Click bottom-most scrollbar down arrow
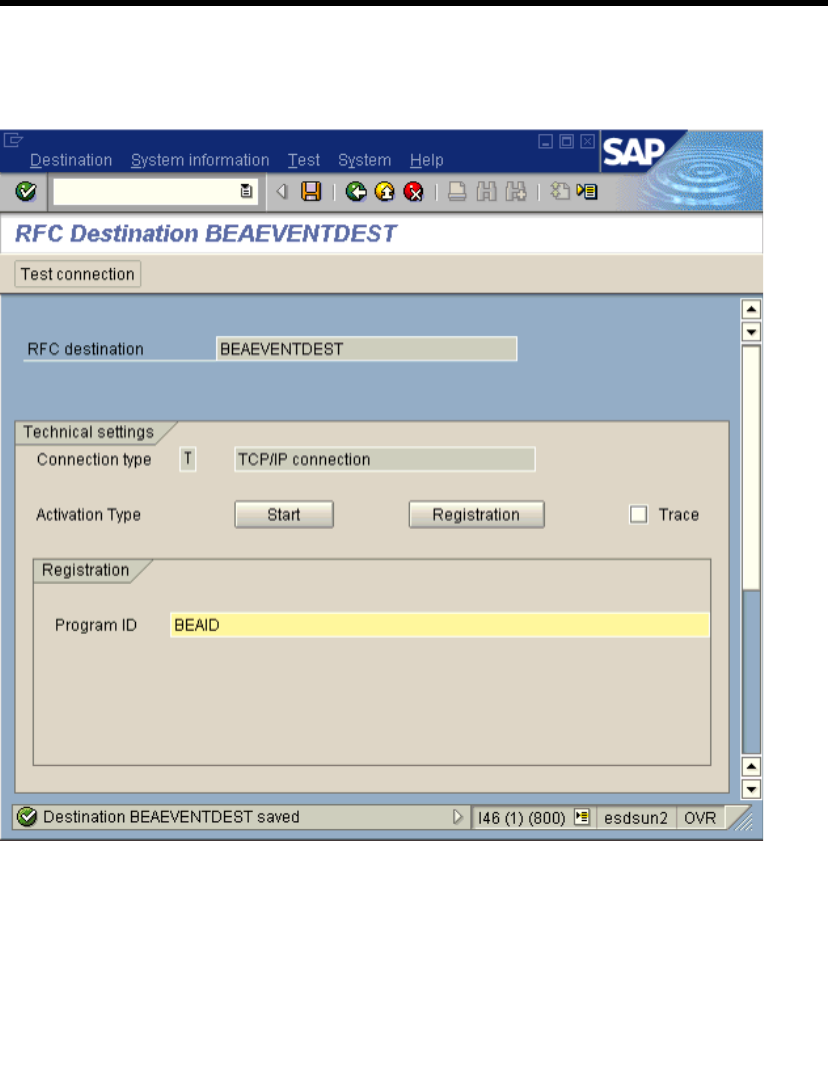 (x=751, y=789)
